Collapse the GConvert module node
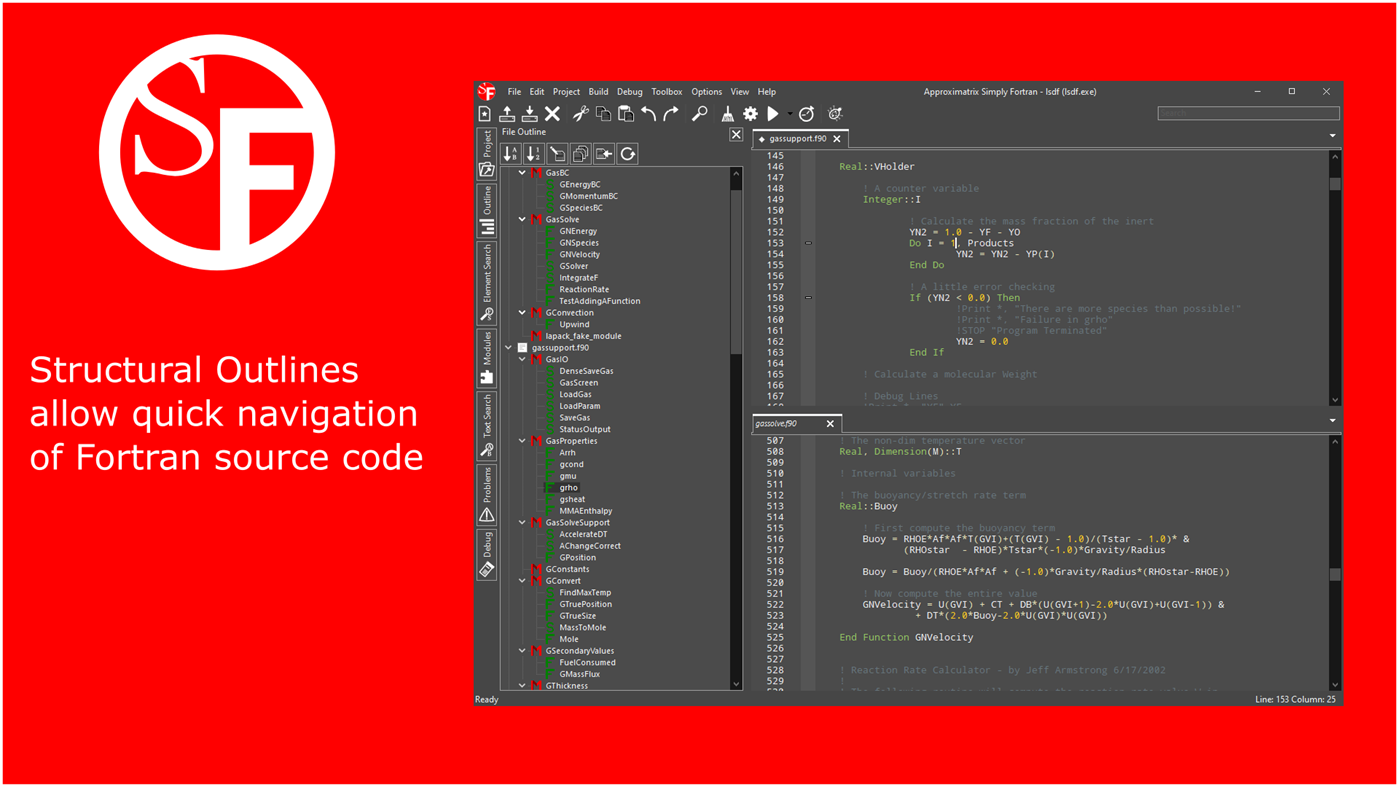This screenshot has width=1399, height=787. [x=522, y=581]
